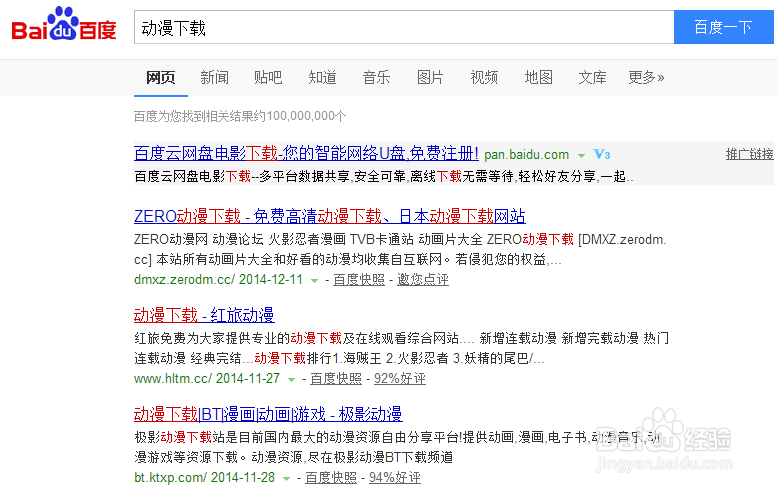Expand the dropdown arrow beside pan.baidu.com
Viewport: 777px width, 491px height.
tap(581, 156)
